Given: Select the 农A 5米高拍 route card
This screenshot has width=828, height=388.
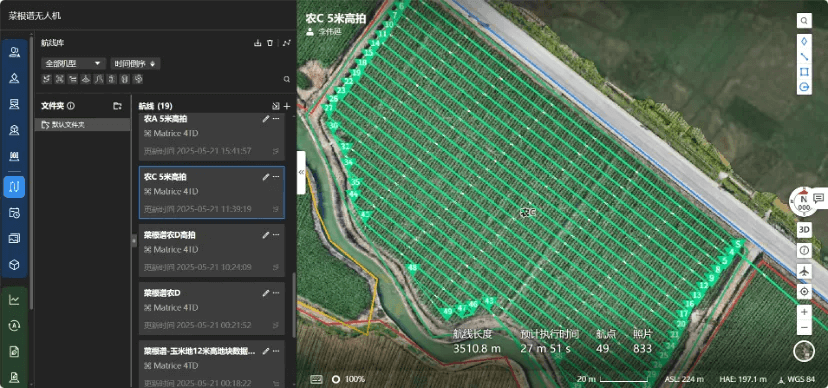Looking at the screenshot, I should (x=212, y=137).
